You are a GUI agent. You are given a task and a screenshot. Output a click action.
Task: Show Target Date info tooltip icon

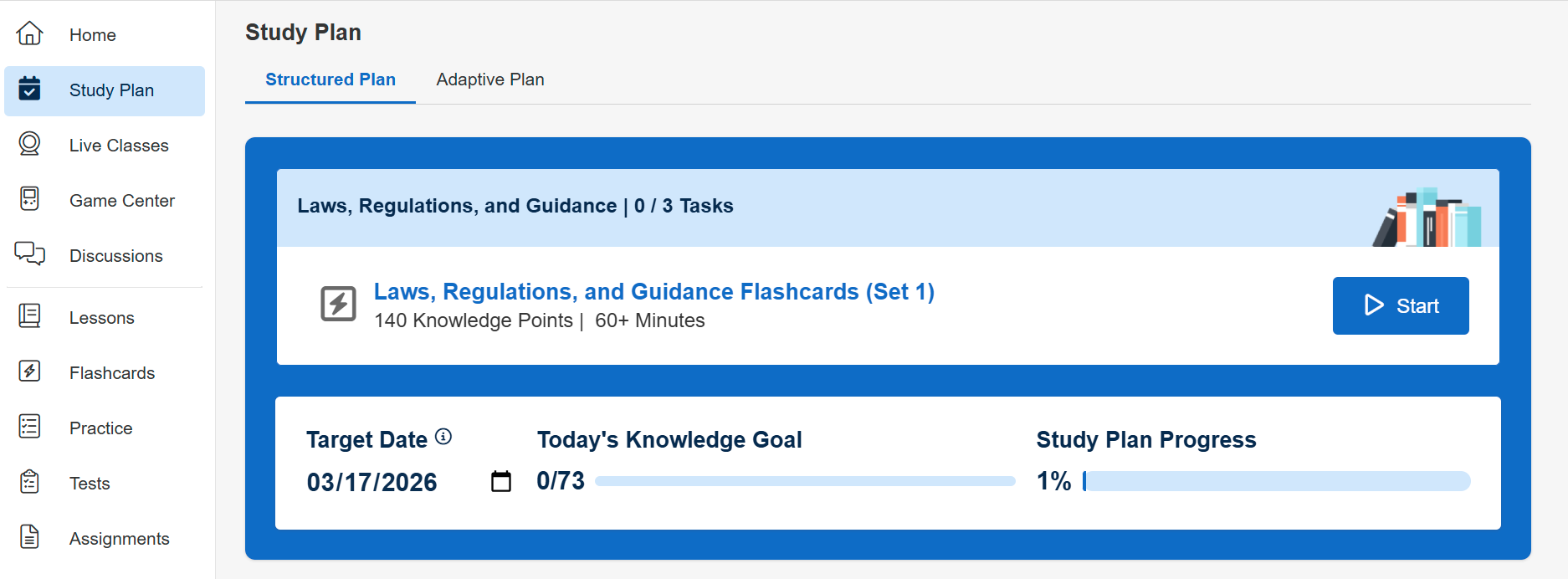coord(443,437)
